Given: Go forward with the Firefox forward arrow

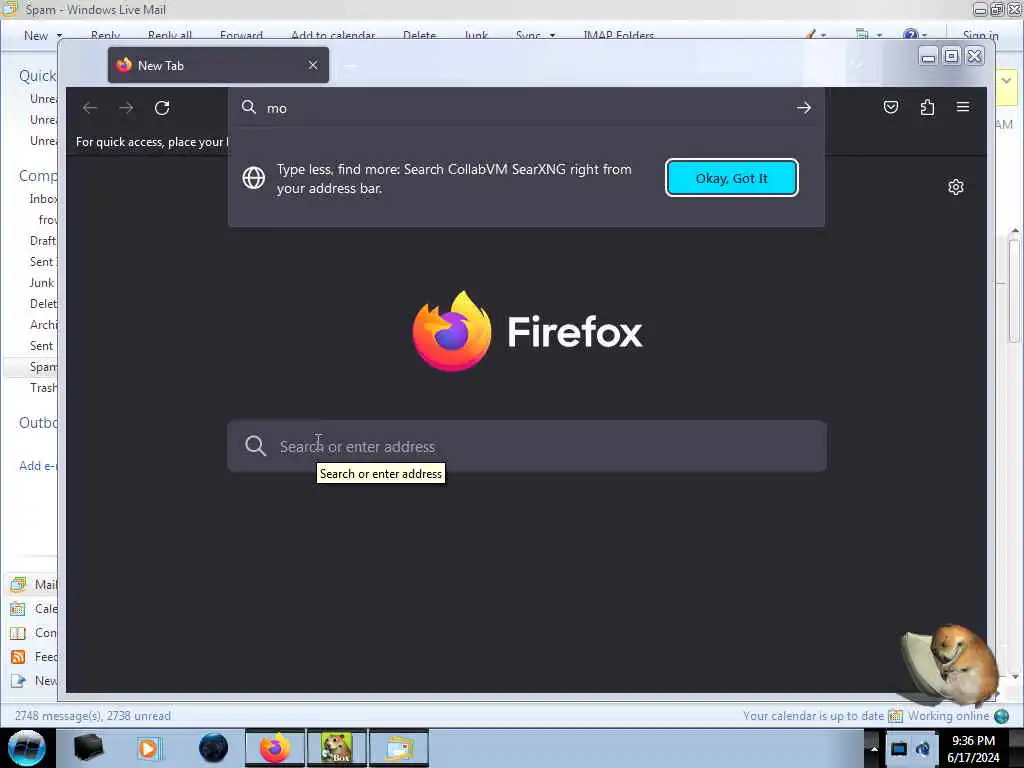Looking at the screenshot, I should [126, 108].
